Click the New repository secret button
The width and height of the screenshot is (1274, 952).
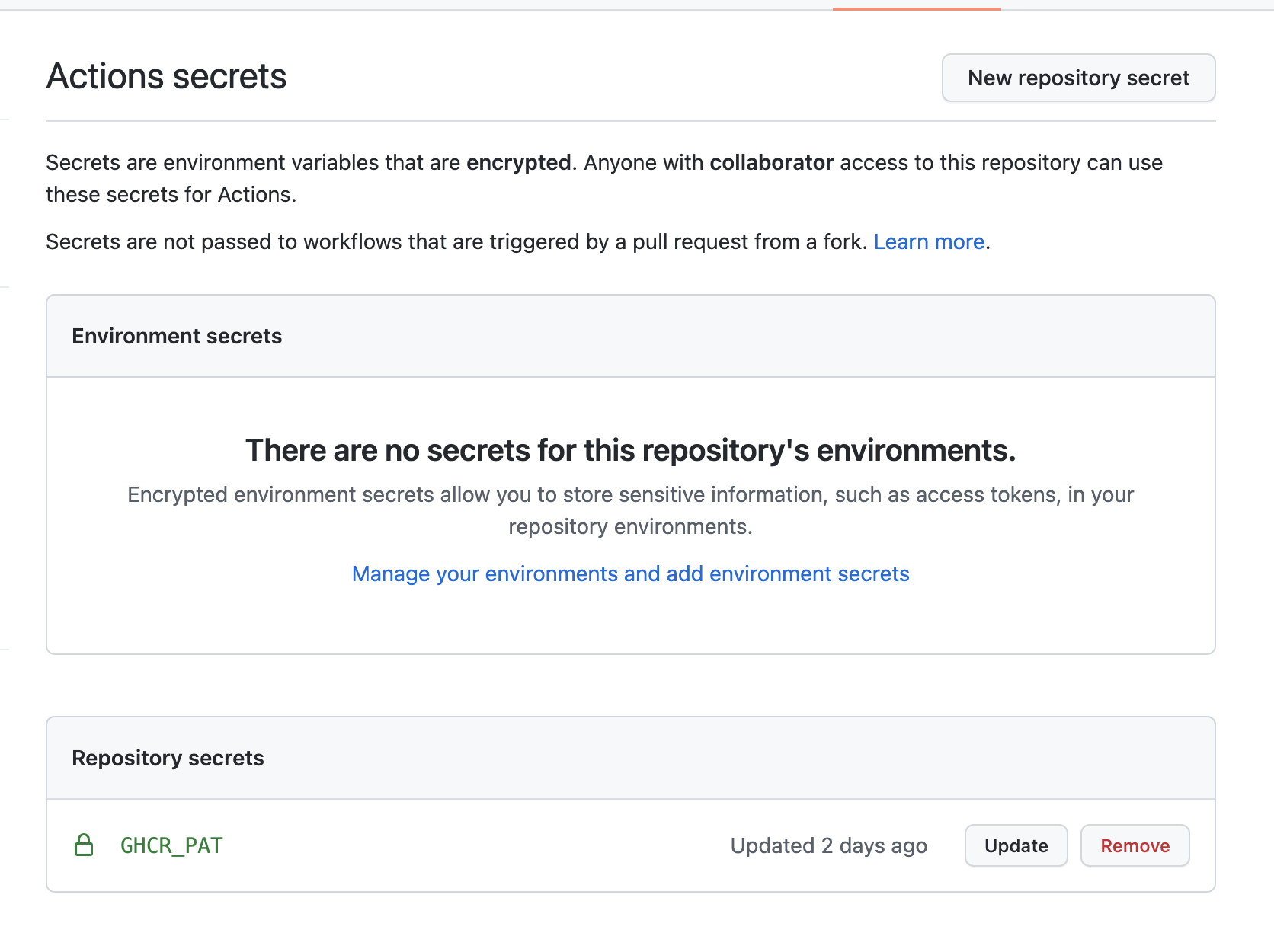[1078, 78]
